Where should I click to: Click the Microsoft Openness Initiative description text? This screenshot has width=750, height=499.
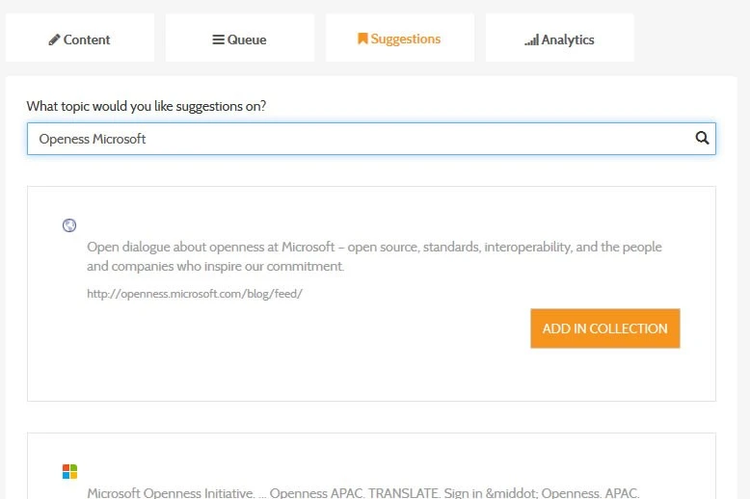(x=362, y=492)
